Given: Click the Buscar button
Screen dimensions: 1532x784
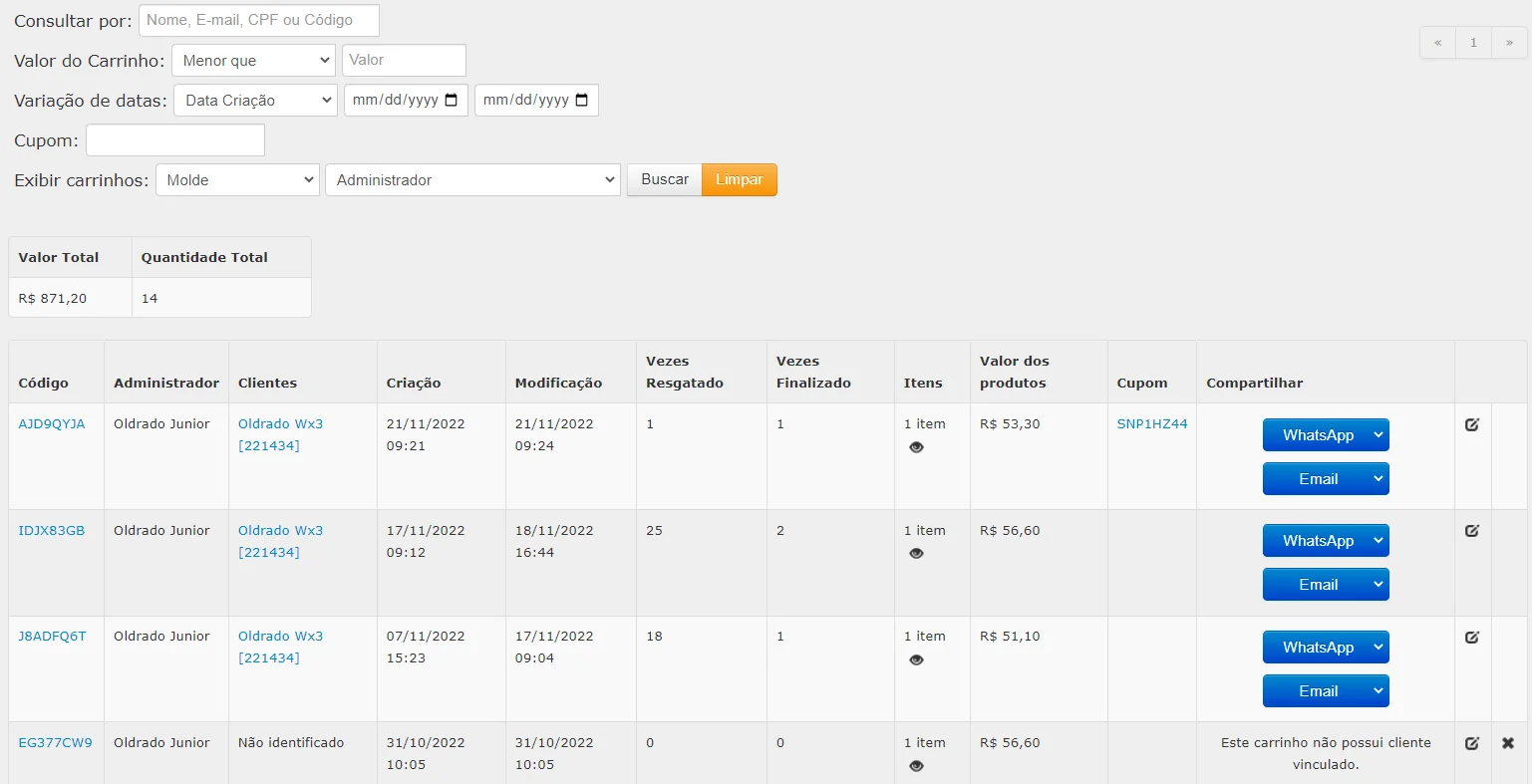Looking at the screenshot, I should coord(665,180).
